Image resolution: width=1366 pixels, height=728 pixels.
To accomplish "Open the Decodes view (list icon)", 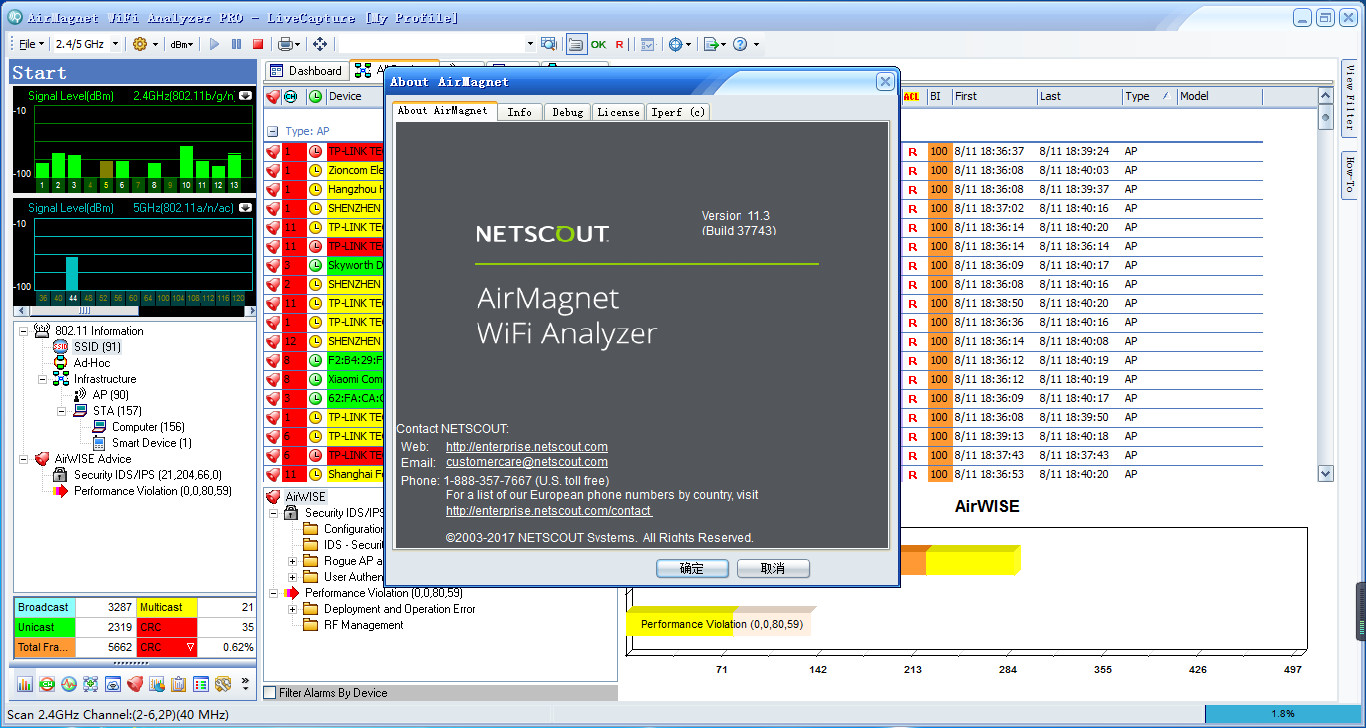I will [201, 684].
